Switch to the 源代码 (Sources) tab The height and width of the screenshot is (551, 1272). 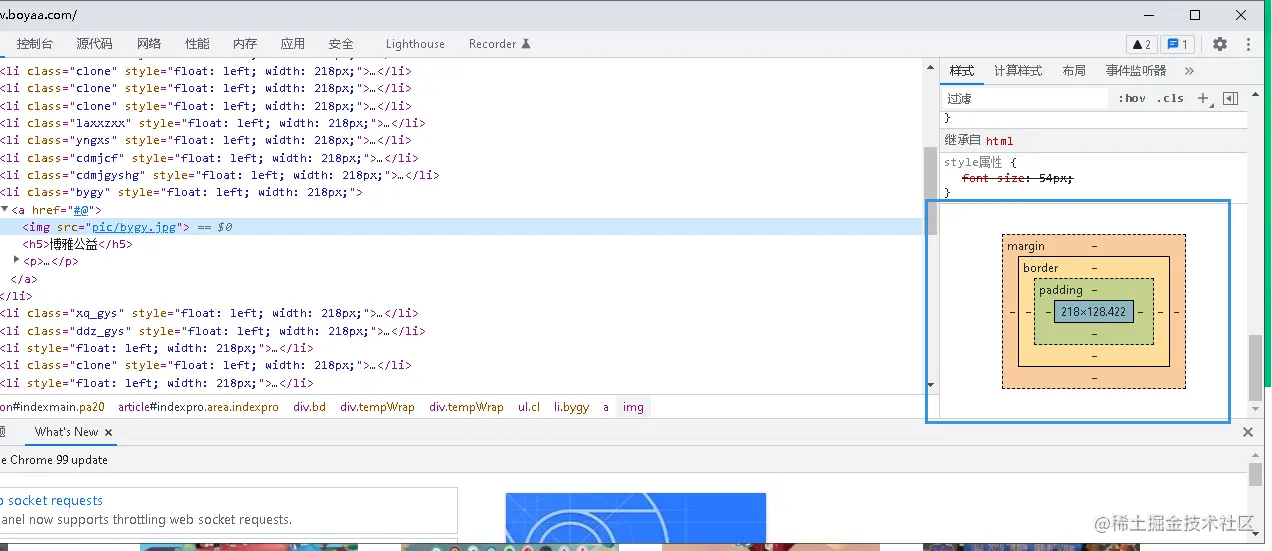(x=94, y=44)
